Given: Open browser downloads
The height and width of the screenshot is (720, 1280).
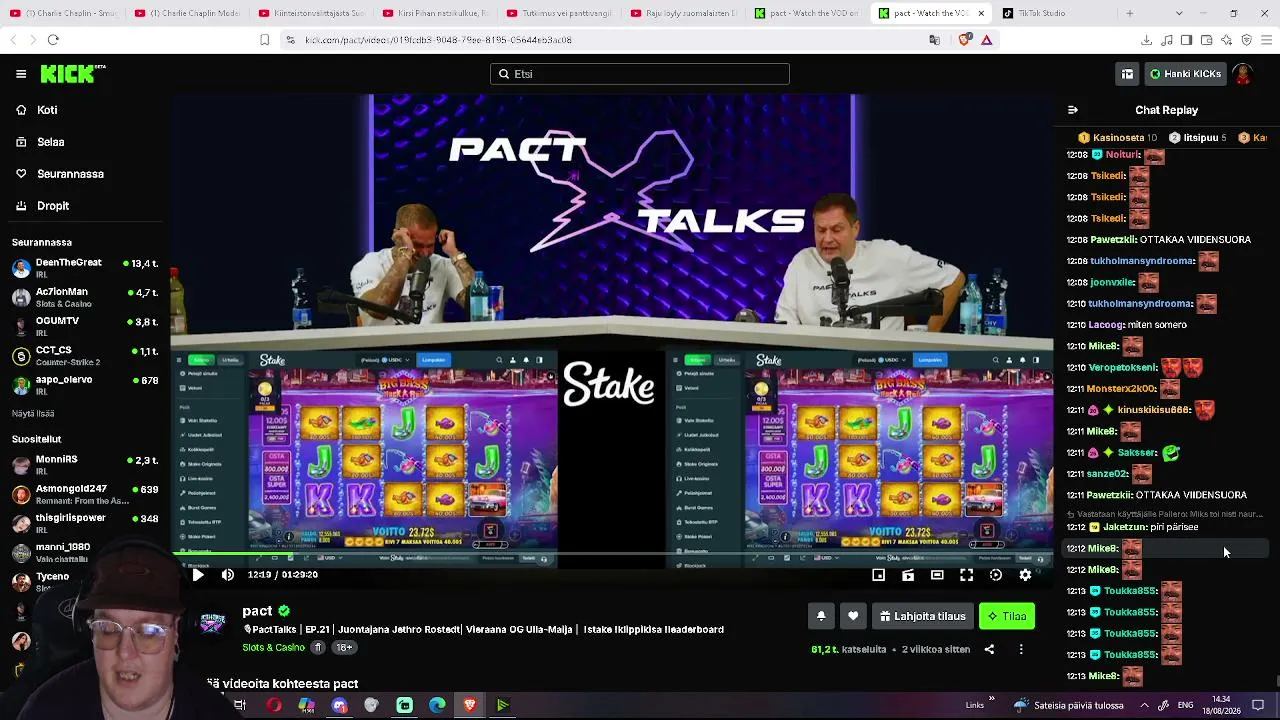Looking at the screenshot, I should [x=1146, y=40].
